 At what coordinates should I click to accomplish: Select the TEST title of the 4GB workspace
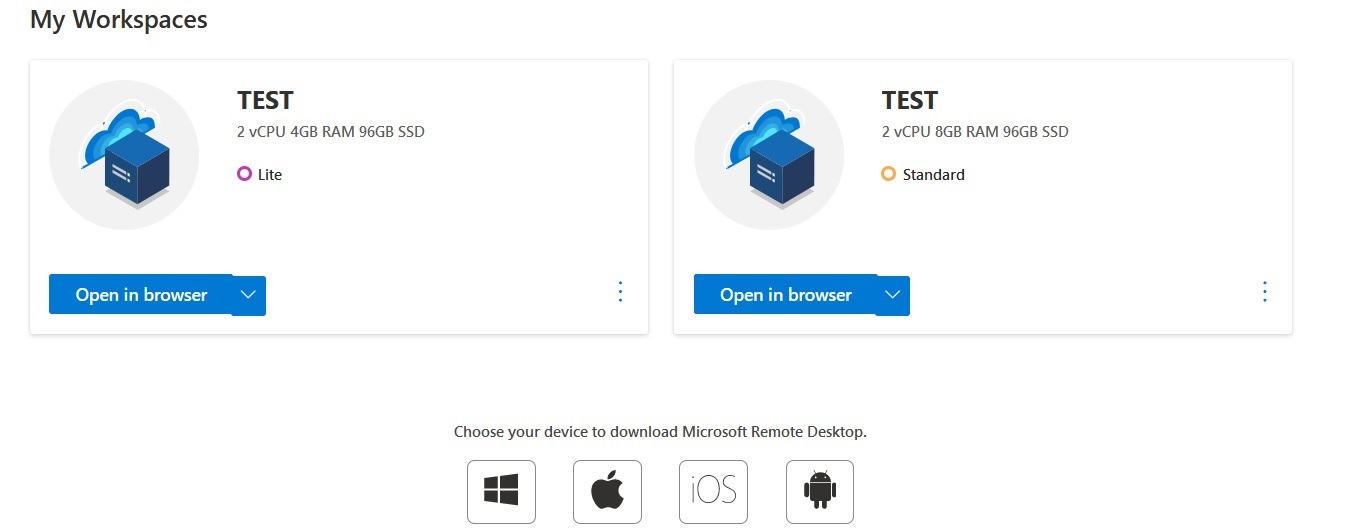(265, 100)
